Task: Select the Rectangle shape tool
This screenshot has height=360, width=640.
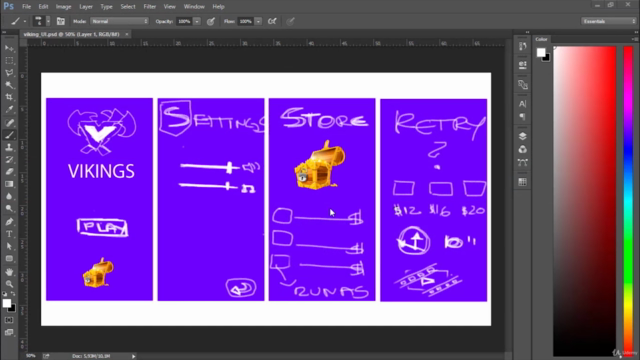Action: (x=9, y=259)
